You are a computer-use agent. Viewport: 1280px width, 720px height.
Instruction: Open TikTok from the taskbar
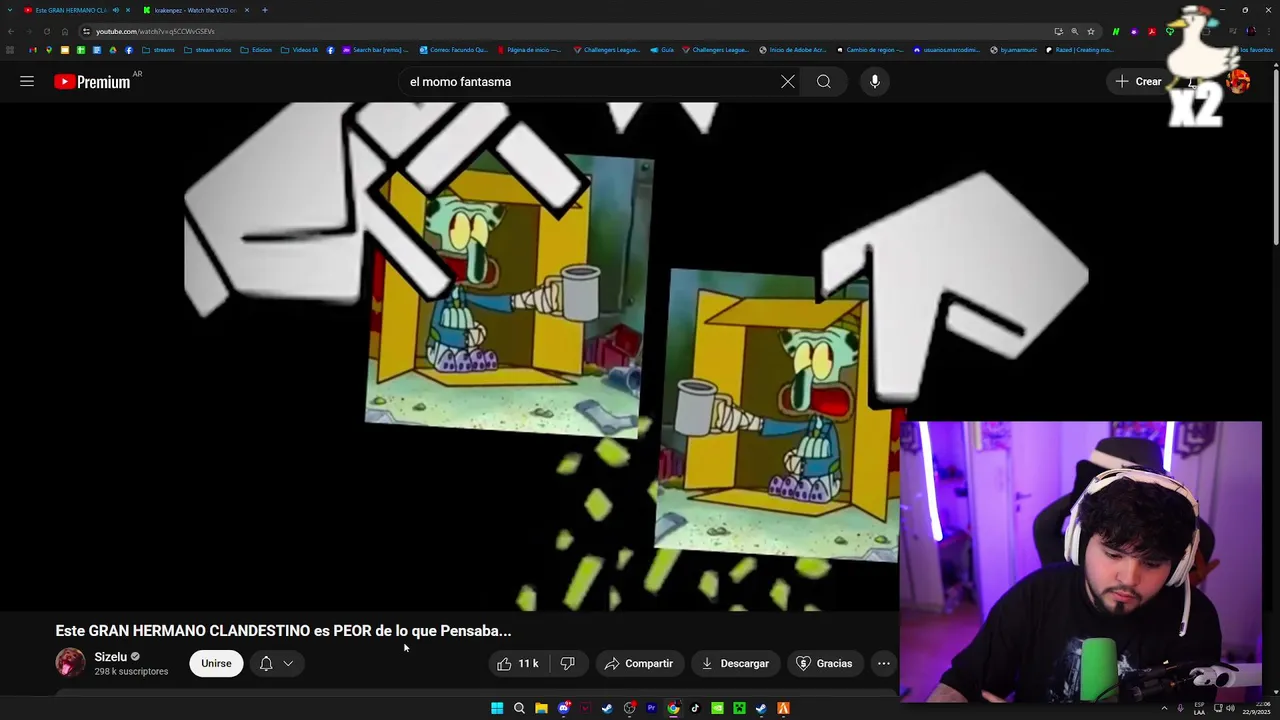695,708
